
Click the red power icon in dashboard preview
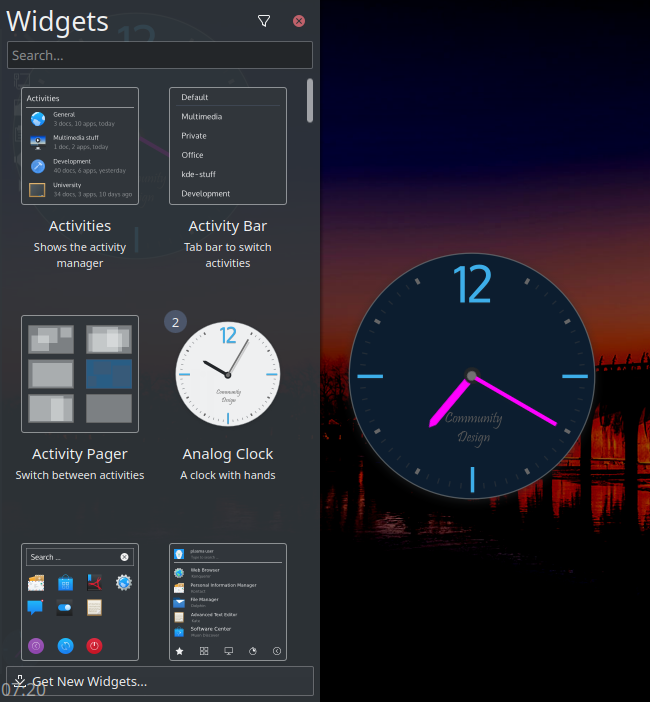coord(94,645)
